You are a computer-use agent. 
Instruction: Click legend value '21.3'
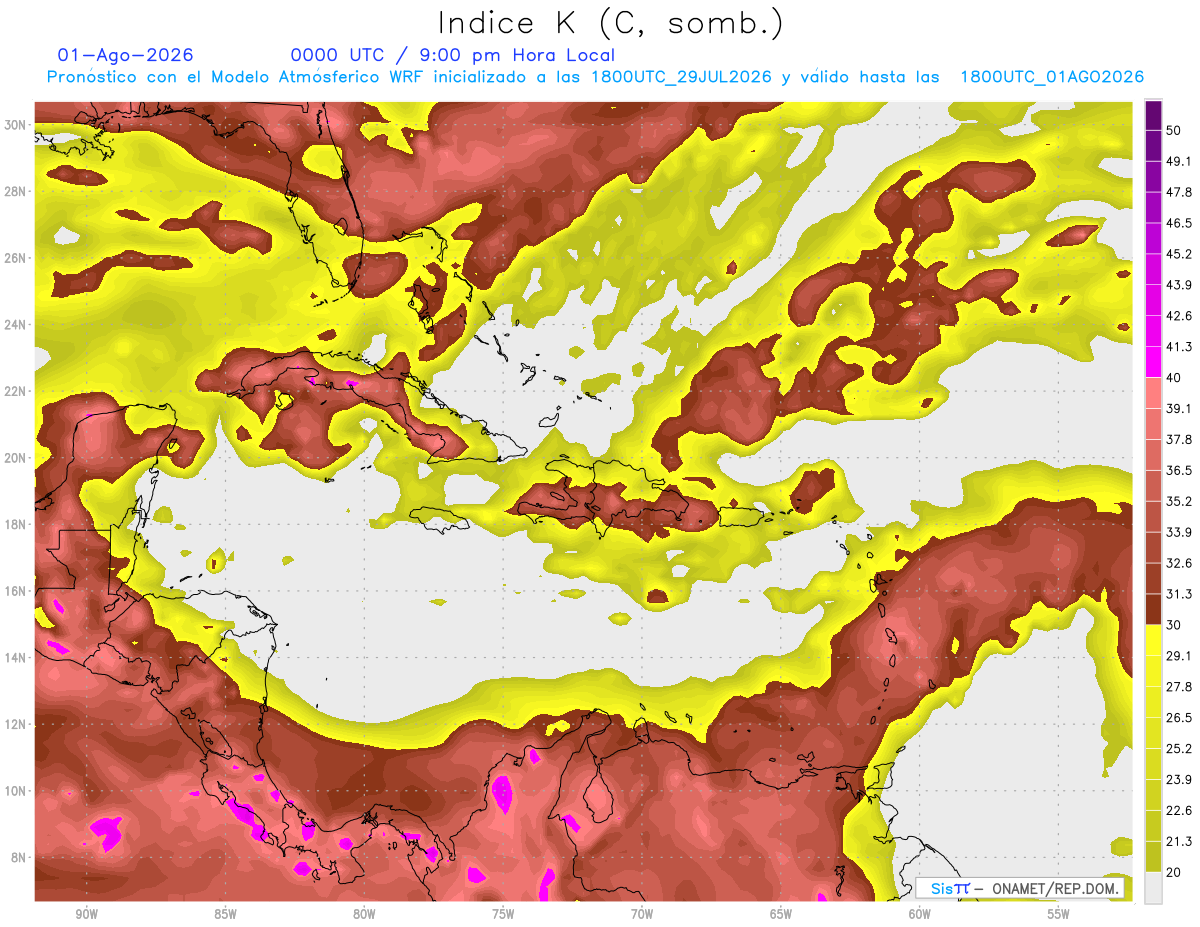tap(1178, 842)
